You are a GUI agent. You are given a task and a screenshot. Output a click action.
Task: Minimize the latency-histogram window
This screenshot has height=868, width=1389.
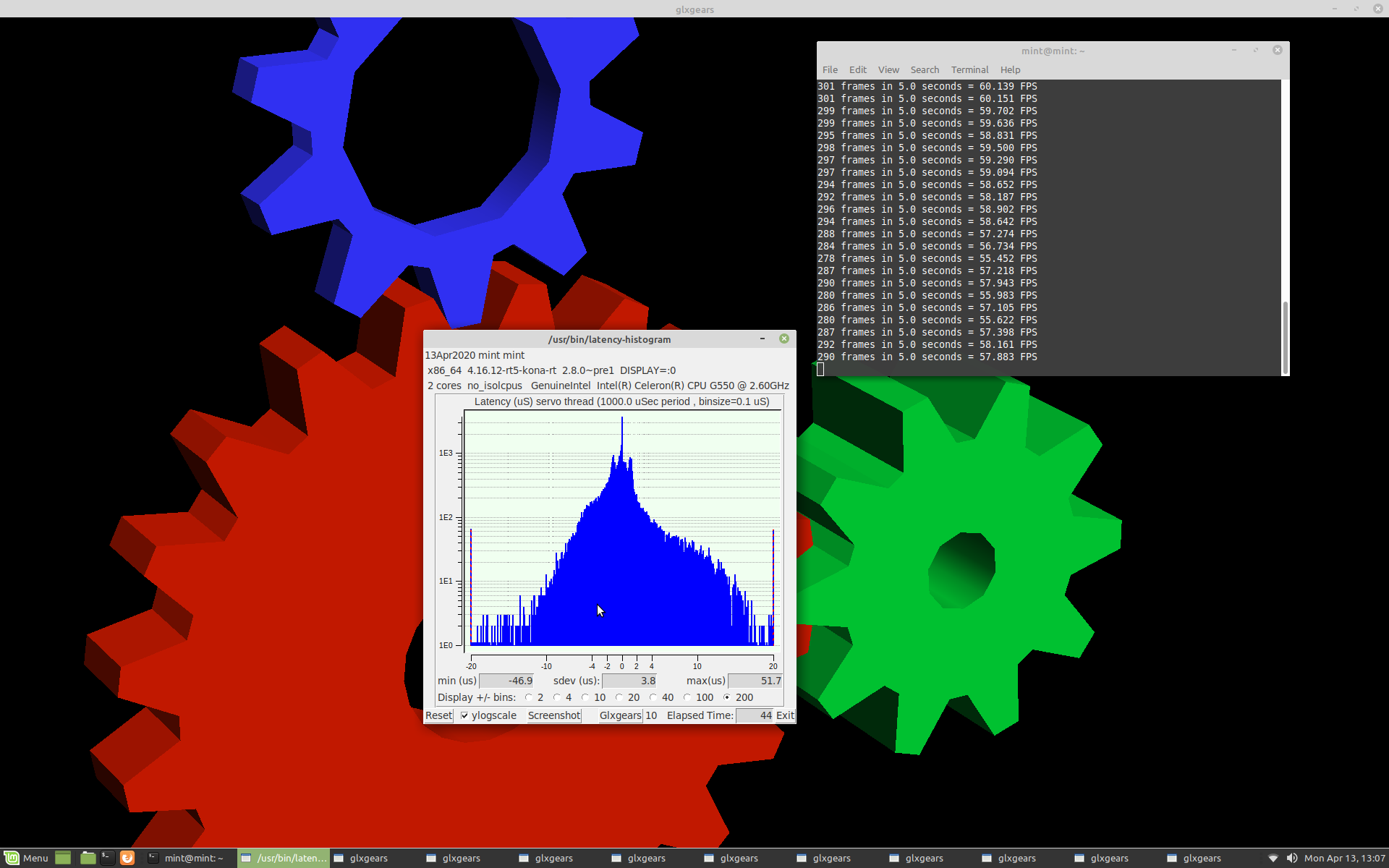coord(763,339)
